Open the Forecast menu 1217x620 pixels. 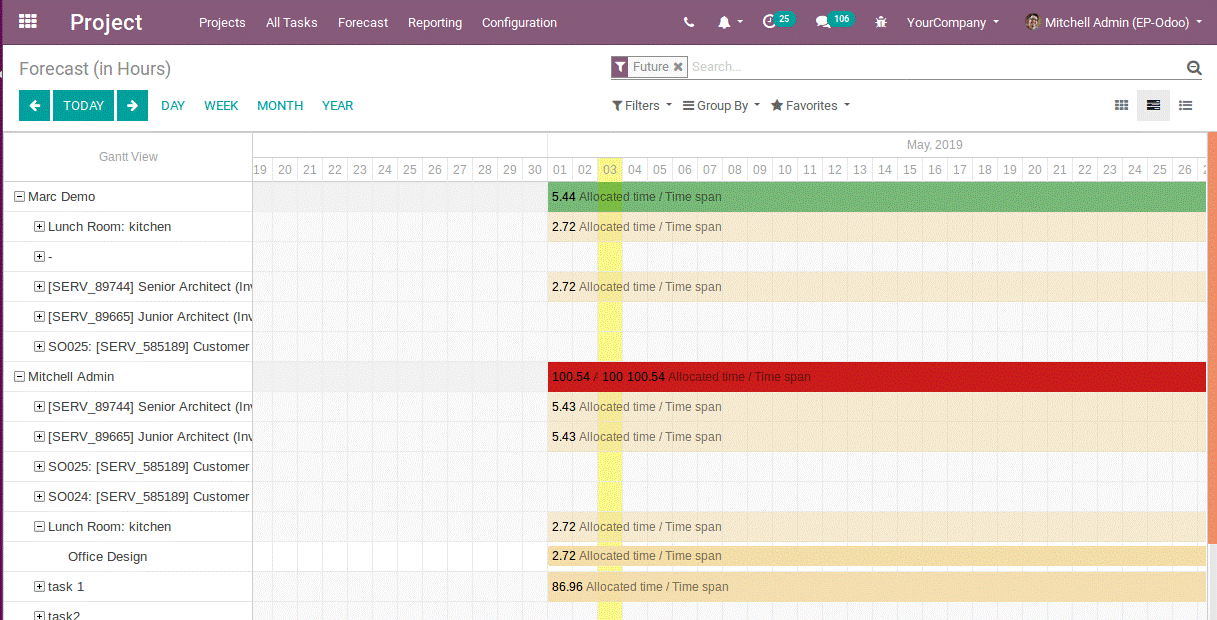pyautogui.click(x=363, y=22)
